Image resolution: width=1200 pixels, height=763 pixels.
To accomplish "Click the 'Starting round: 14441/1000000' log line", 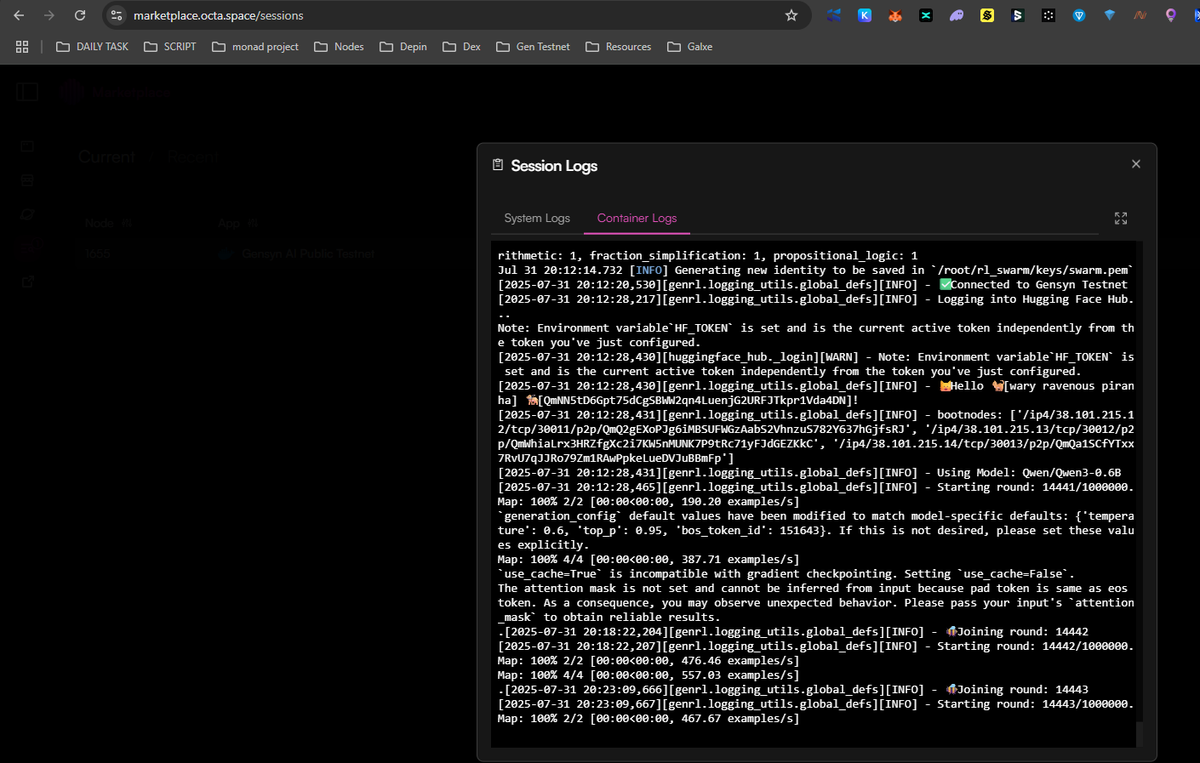I will click(815, 487).
